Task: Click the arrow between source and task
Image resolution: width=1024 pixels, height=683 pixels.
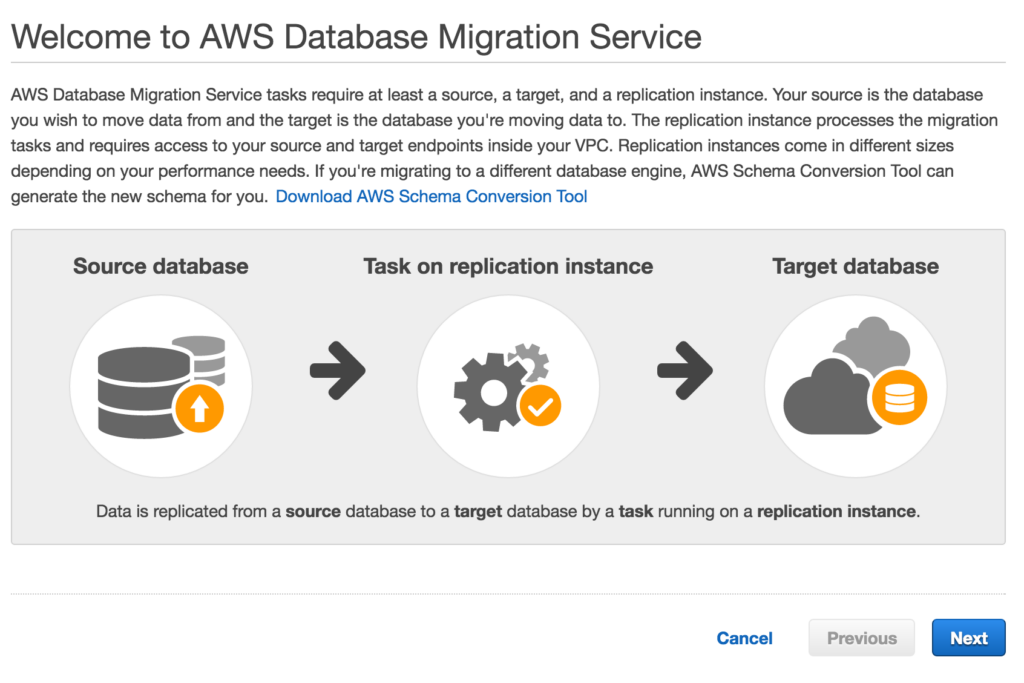Action: pyautogui.click(x=337, y=370)
